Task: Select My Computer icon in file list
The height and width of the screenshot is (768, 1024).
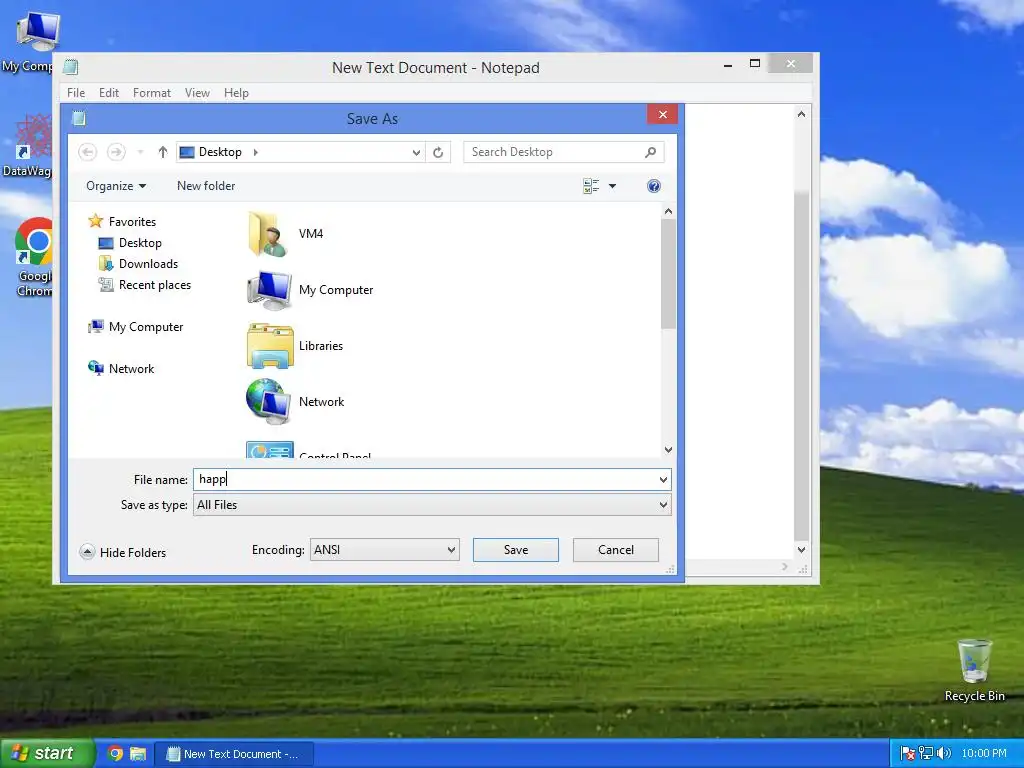Action: (269, 290)
